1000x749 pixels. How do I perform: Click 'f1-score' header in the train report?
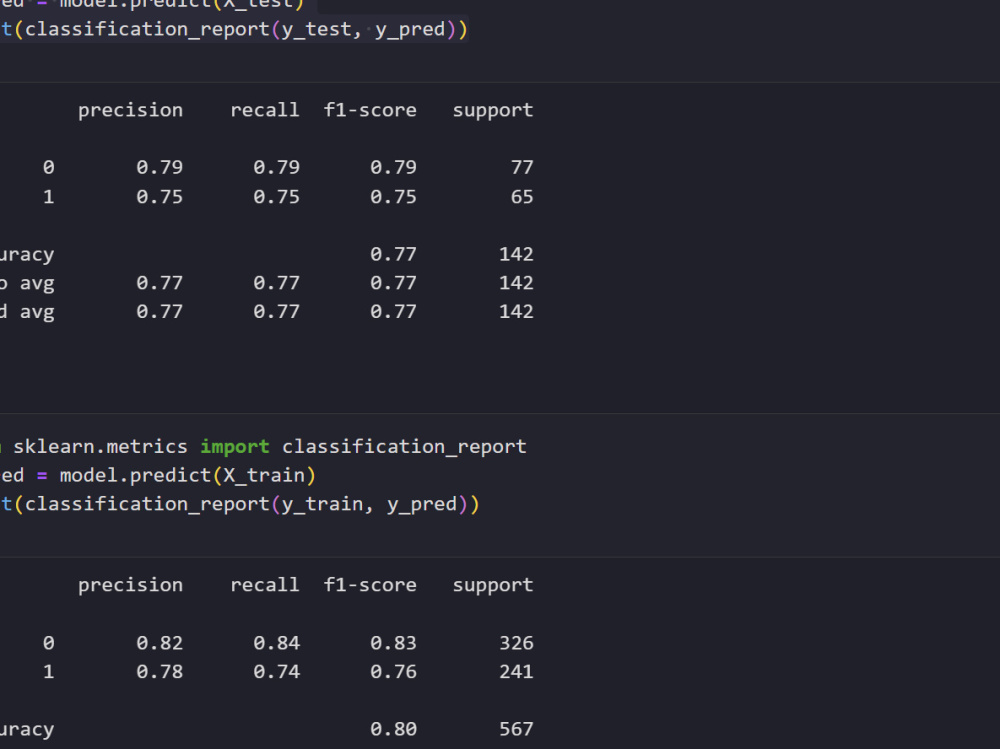click(x=370, y=585)
